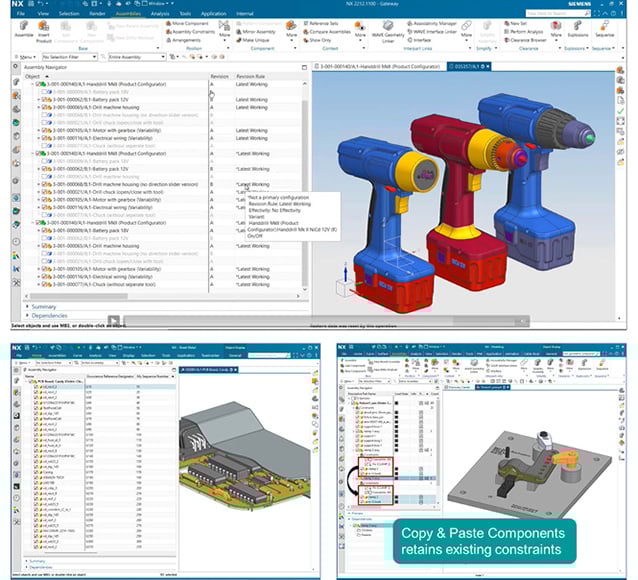Open the Clearance Browser
Screen dimensions: 638x580
tap(525, 40)
